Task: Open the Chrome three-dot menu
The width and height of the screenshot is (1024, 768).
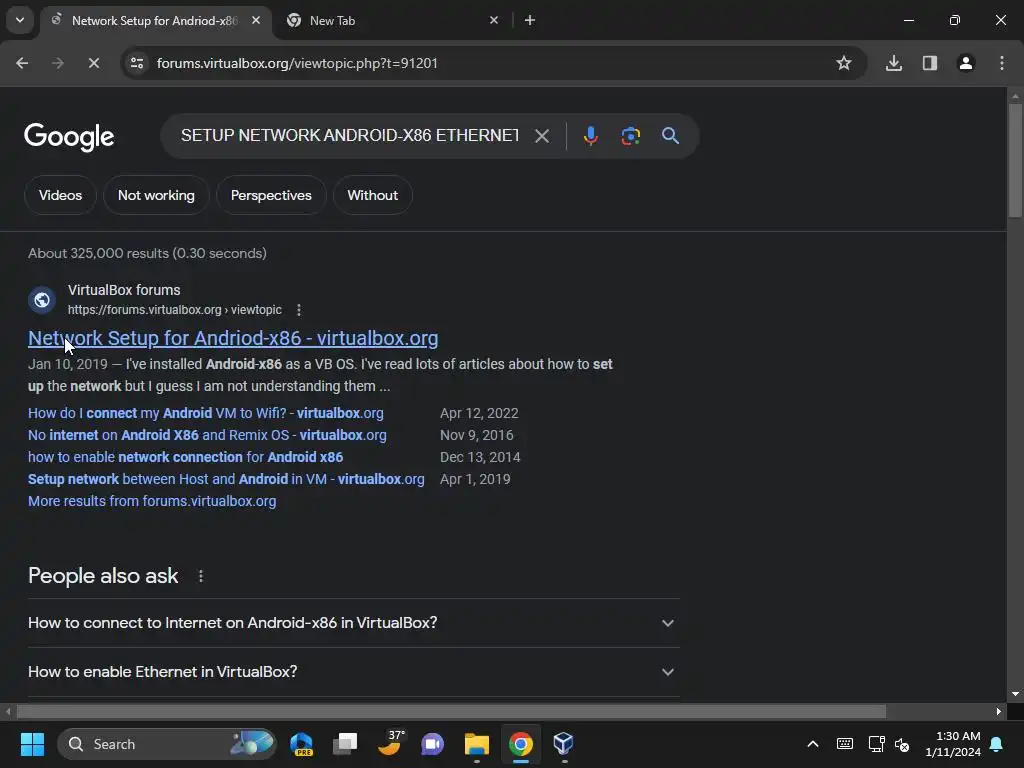Action: pyautogui.click(x=1002, y=63)
